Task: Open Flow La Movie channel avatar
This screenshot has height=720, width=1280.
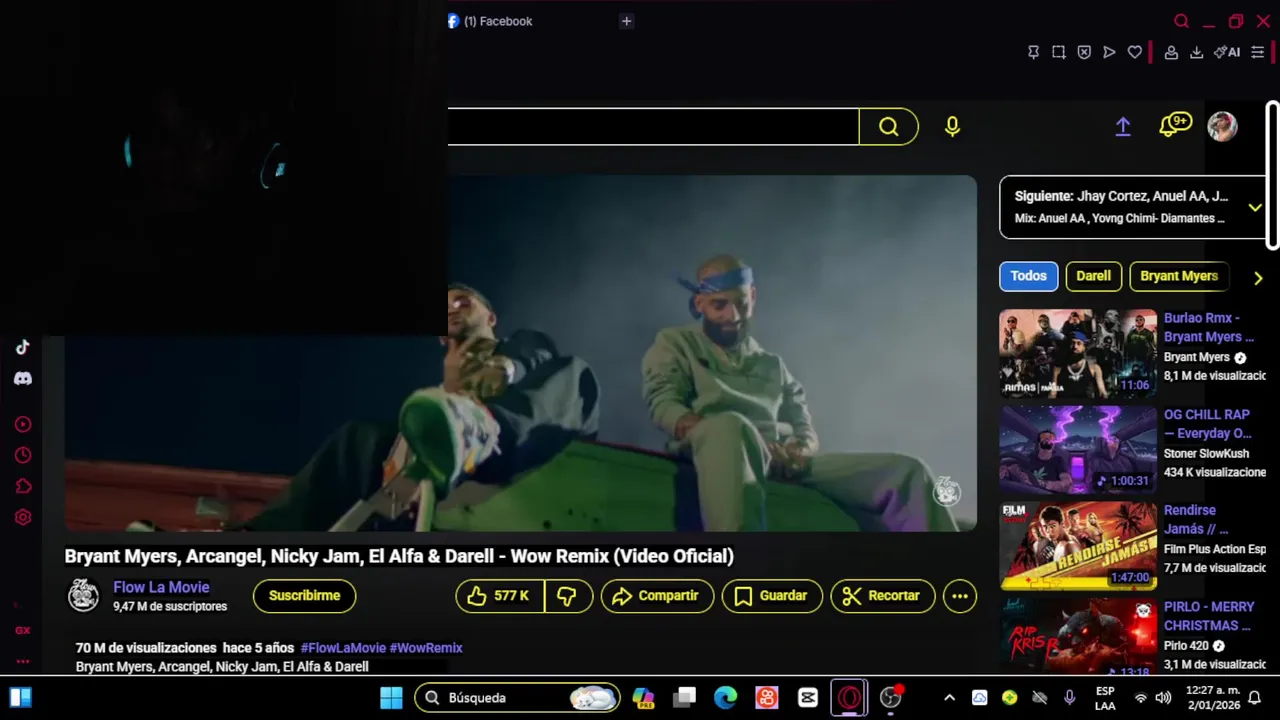Action: pyautogui.click(x=83, y=595)
